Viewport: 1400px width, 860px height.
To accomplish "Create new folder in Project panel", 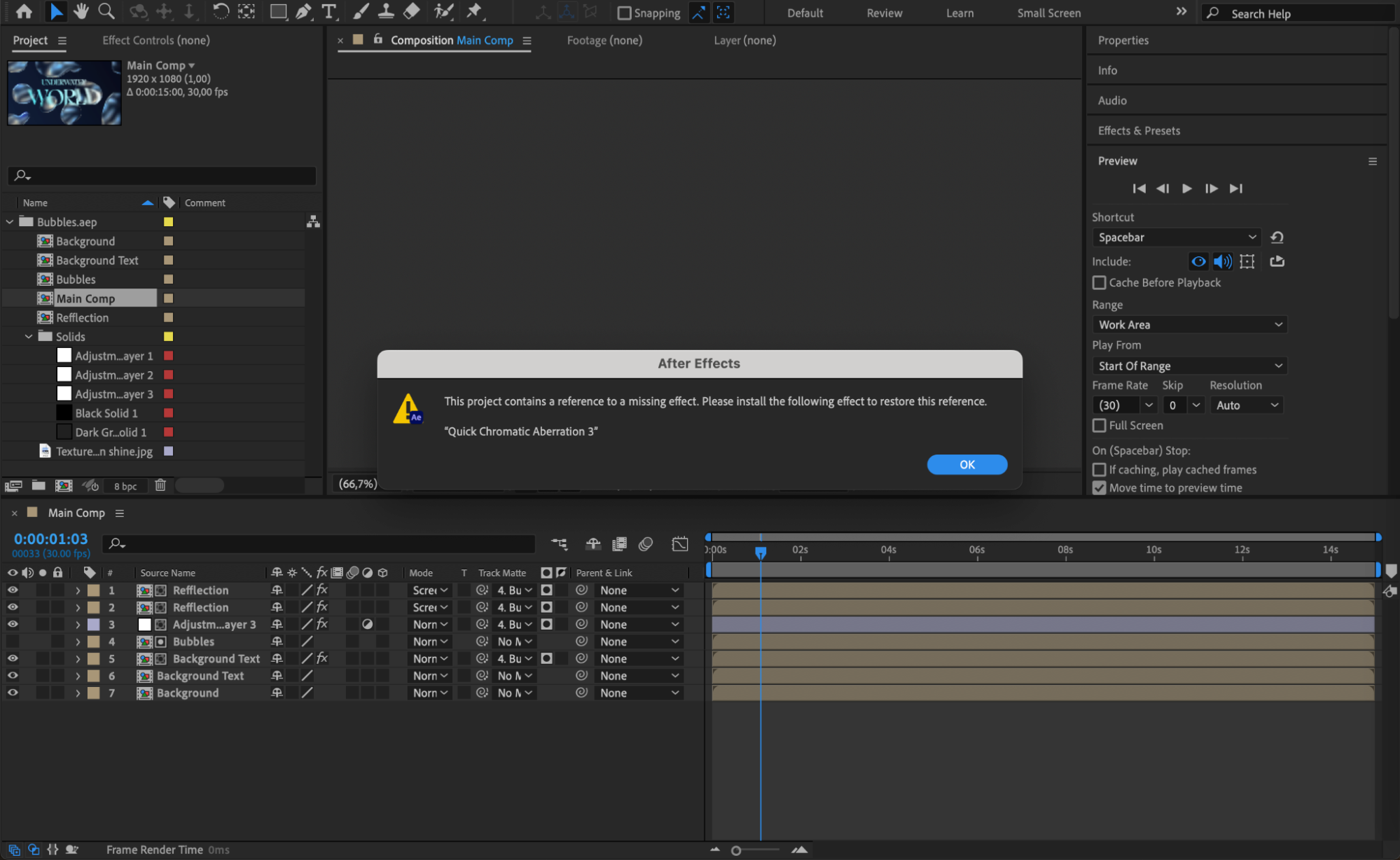I will (x=39, y=485).
